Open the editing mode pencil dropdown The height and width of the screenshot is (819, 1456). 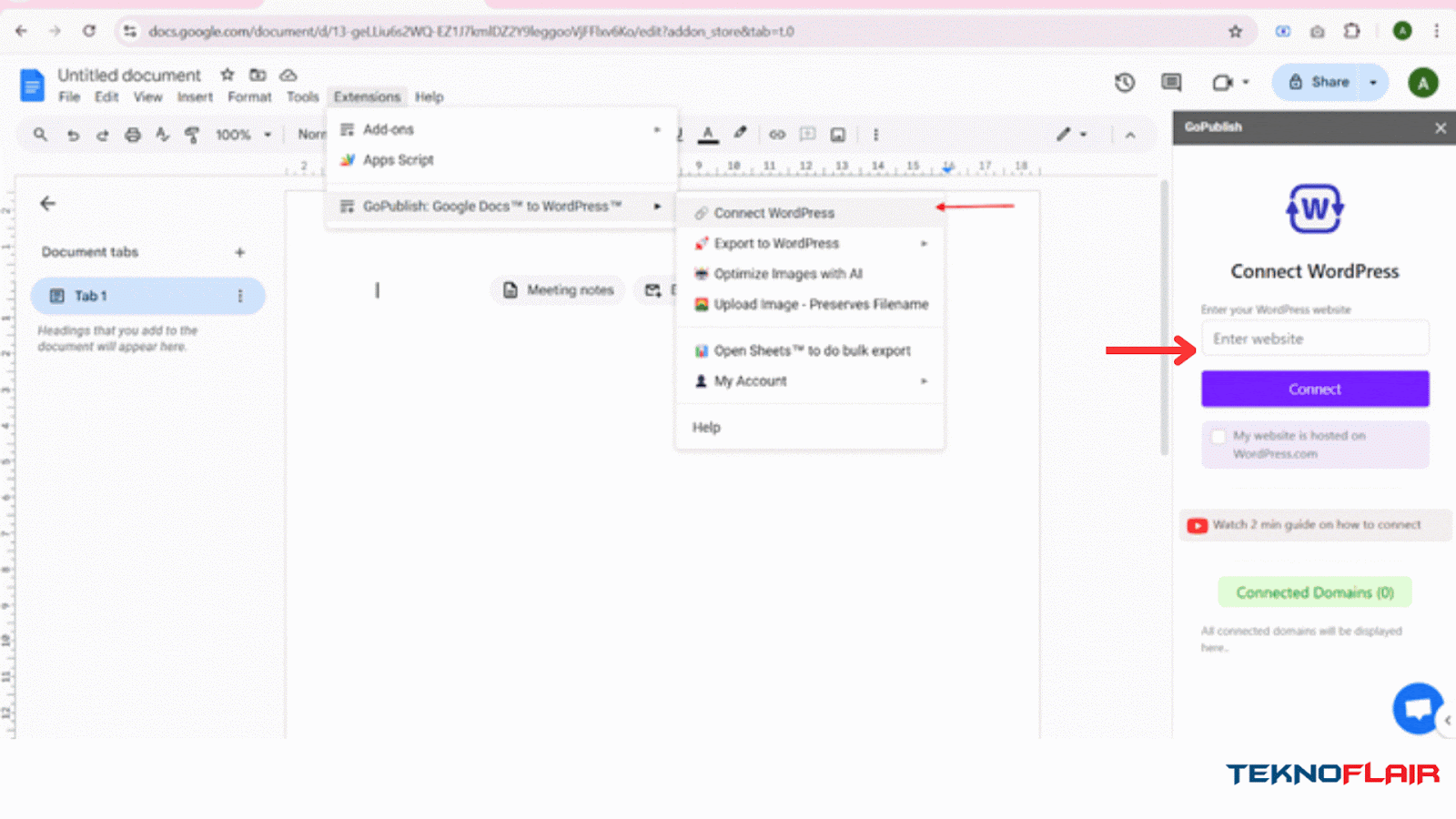pos(1071,135)
